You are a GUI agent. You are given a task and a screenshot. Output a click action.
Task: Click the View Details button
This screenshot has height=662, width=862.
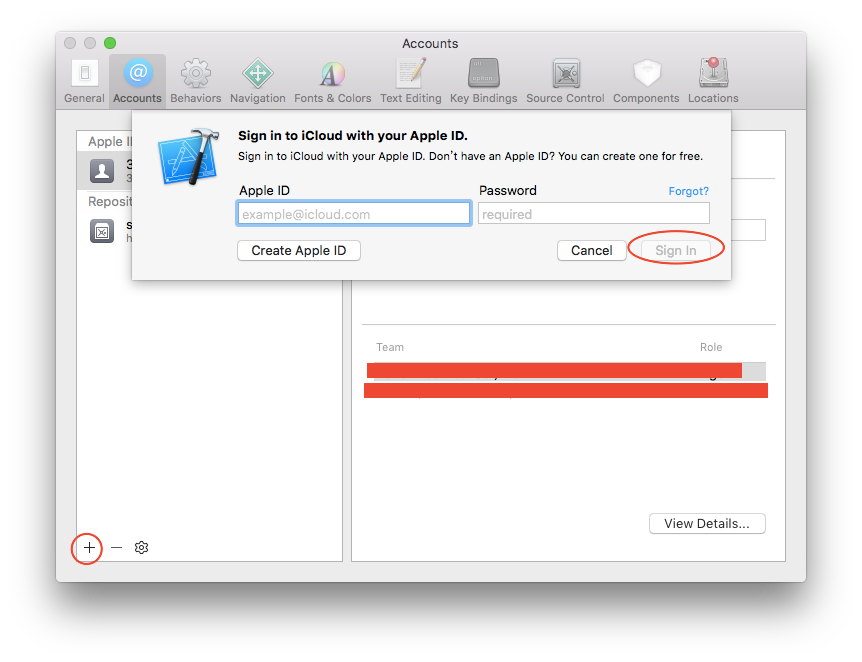point(707,523)
